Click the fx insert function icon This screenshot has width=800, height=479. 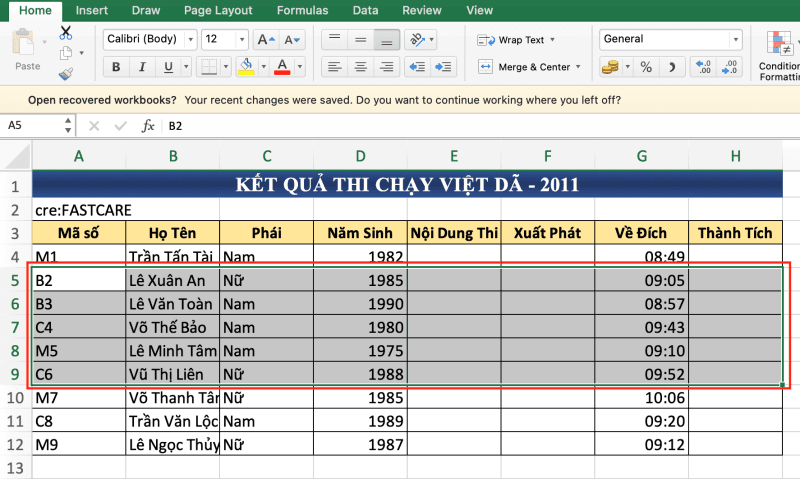pos(147,126)
